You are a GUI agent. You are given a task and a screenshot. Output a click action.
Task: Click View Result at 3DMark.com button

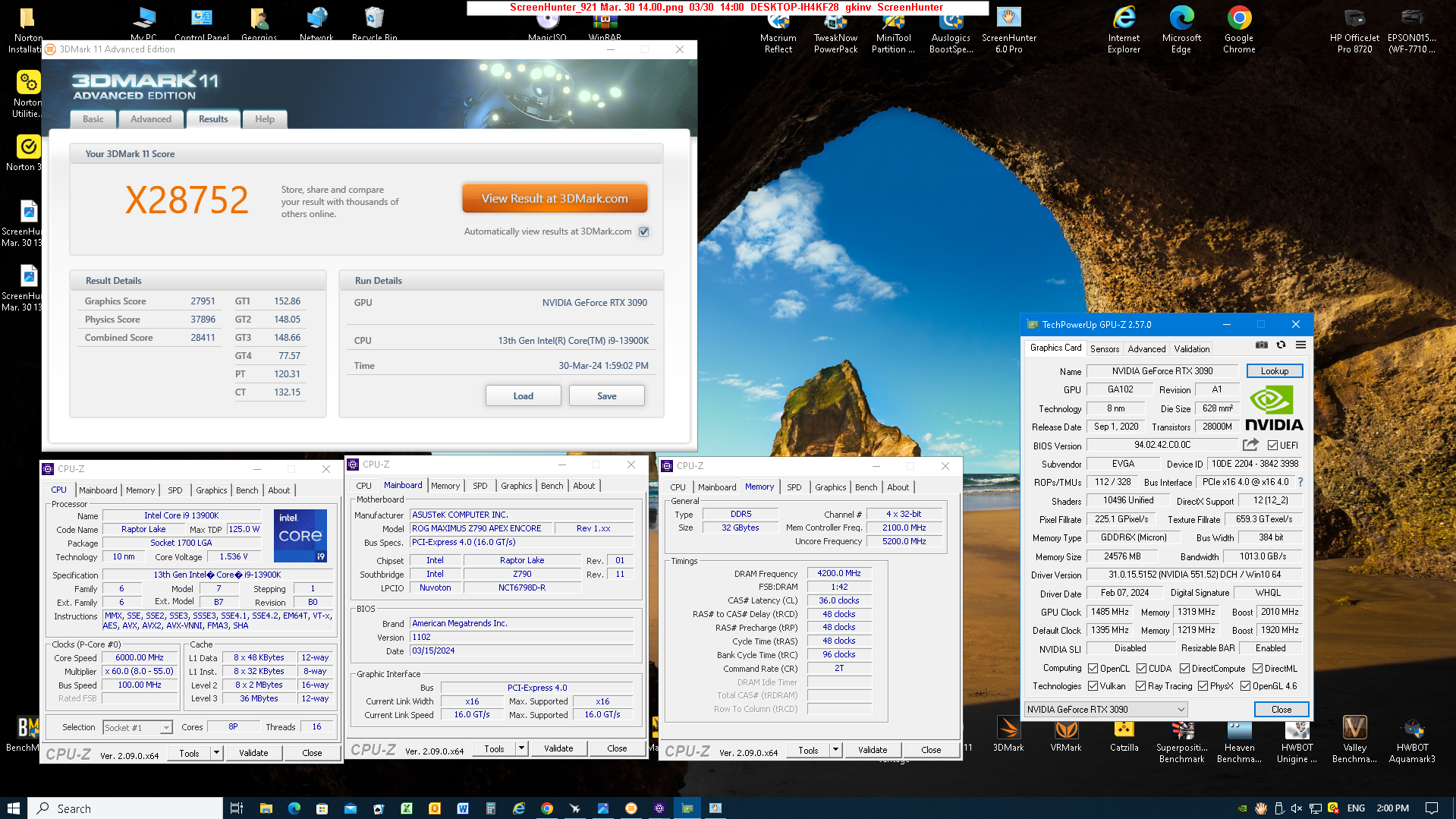tap(555, 199)
